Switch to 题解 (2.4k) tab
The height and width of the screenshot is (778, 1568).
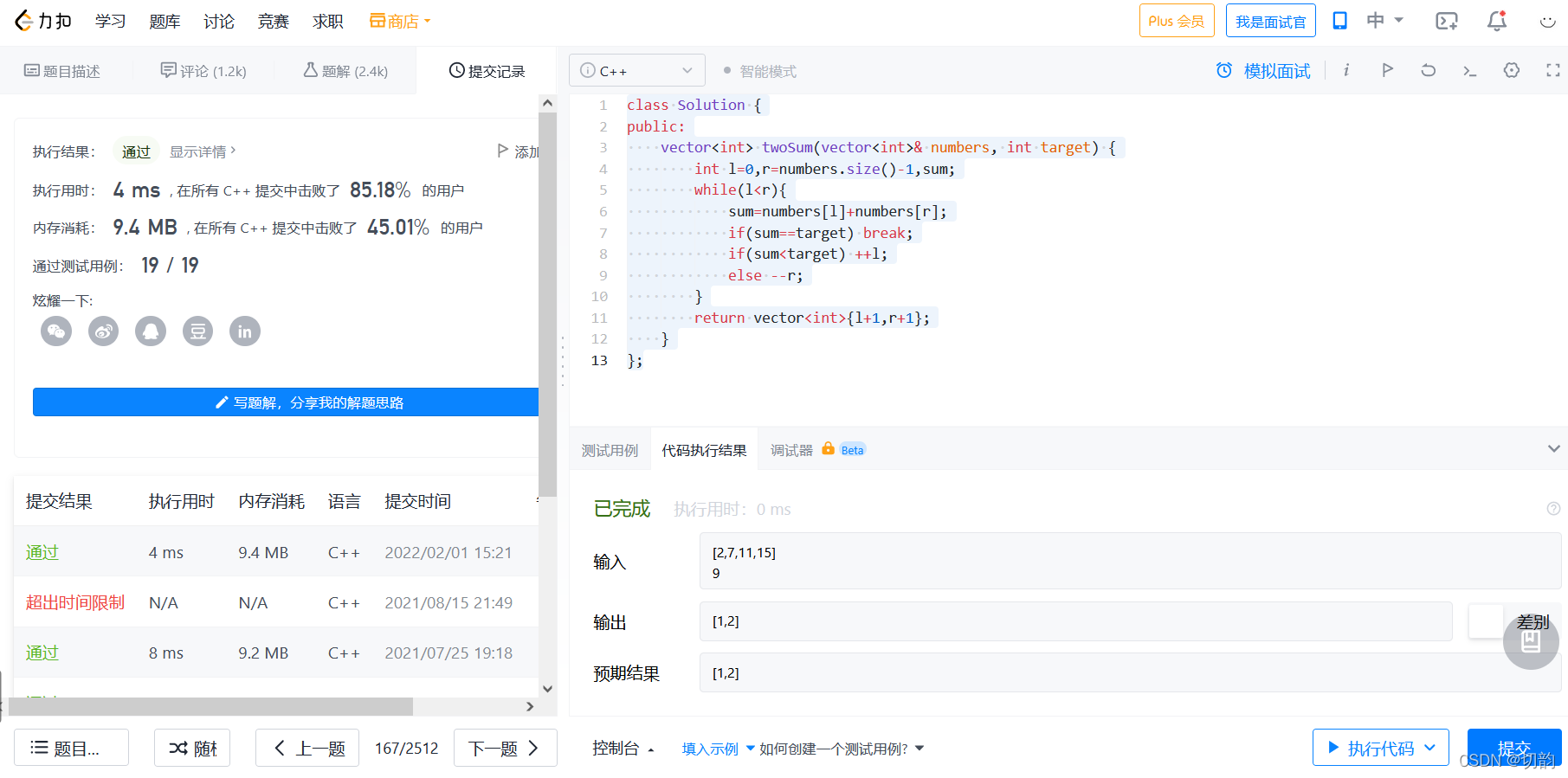pyautogui.click(x=345, y=71)
